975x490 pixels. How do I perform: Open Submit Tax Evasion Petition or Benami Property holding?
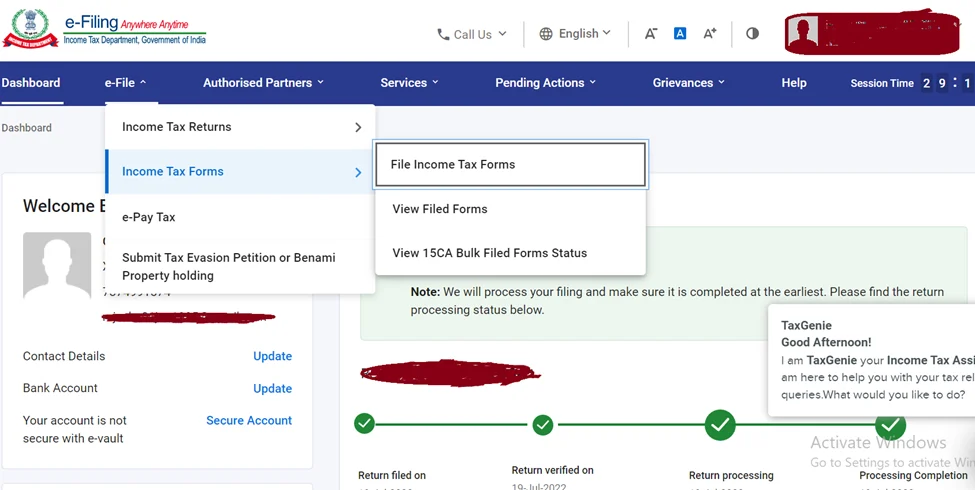coord(241,266)
